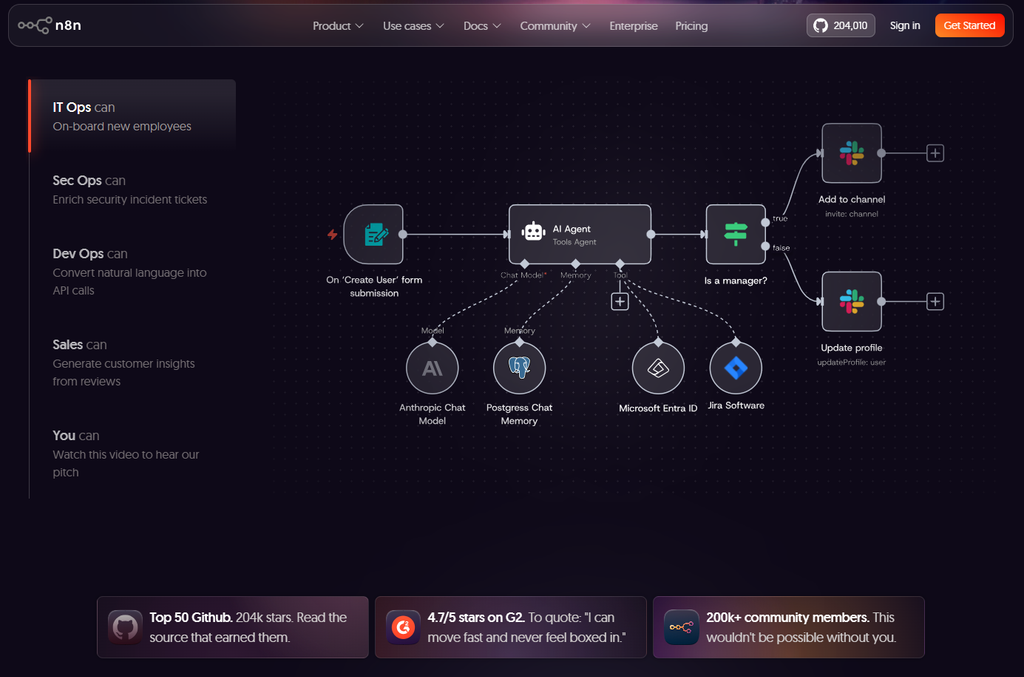
Task: Click the 'true' branch output label
Action: coord(780,219)
